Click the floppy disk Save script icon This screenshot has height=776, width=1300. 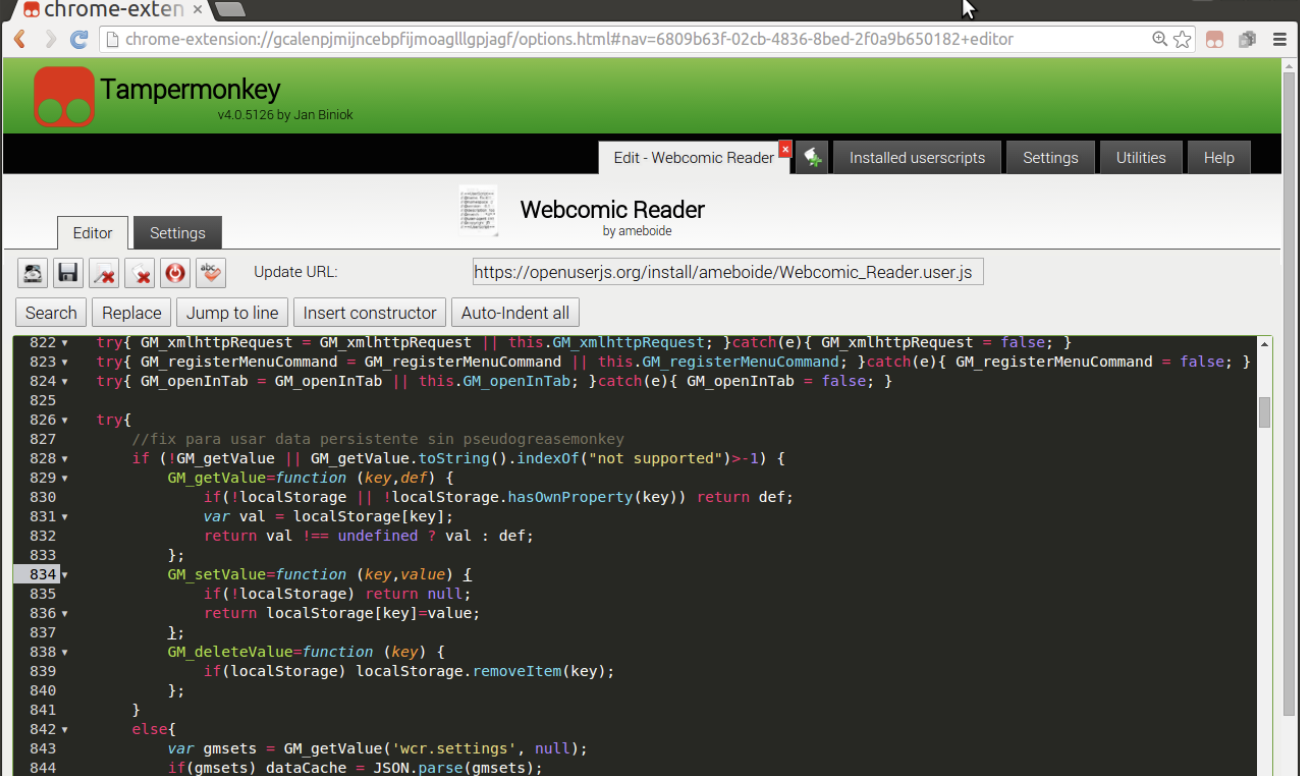[68, 273]
